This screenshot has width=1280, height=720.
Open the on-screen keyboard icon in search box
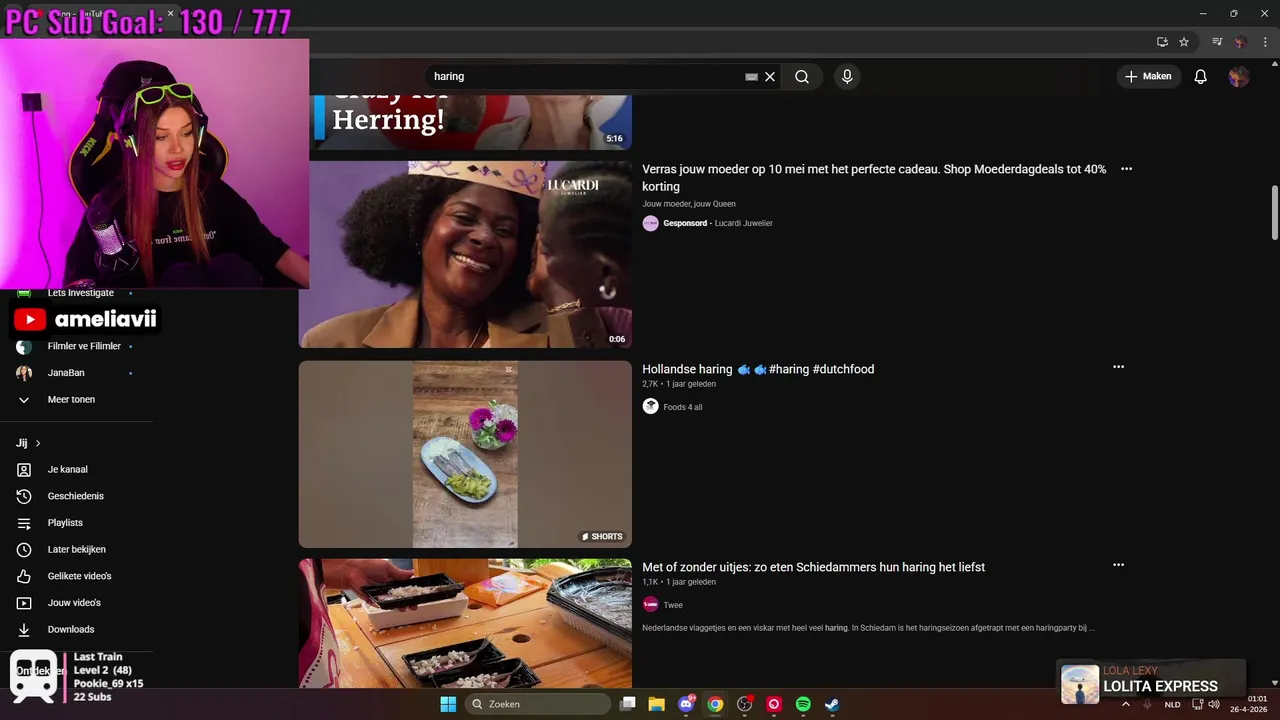pyautogui.click(x=751, y=77)
